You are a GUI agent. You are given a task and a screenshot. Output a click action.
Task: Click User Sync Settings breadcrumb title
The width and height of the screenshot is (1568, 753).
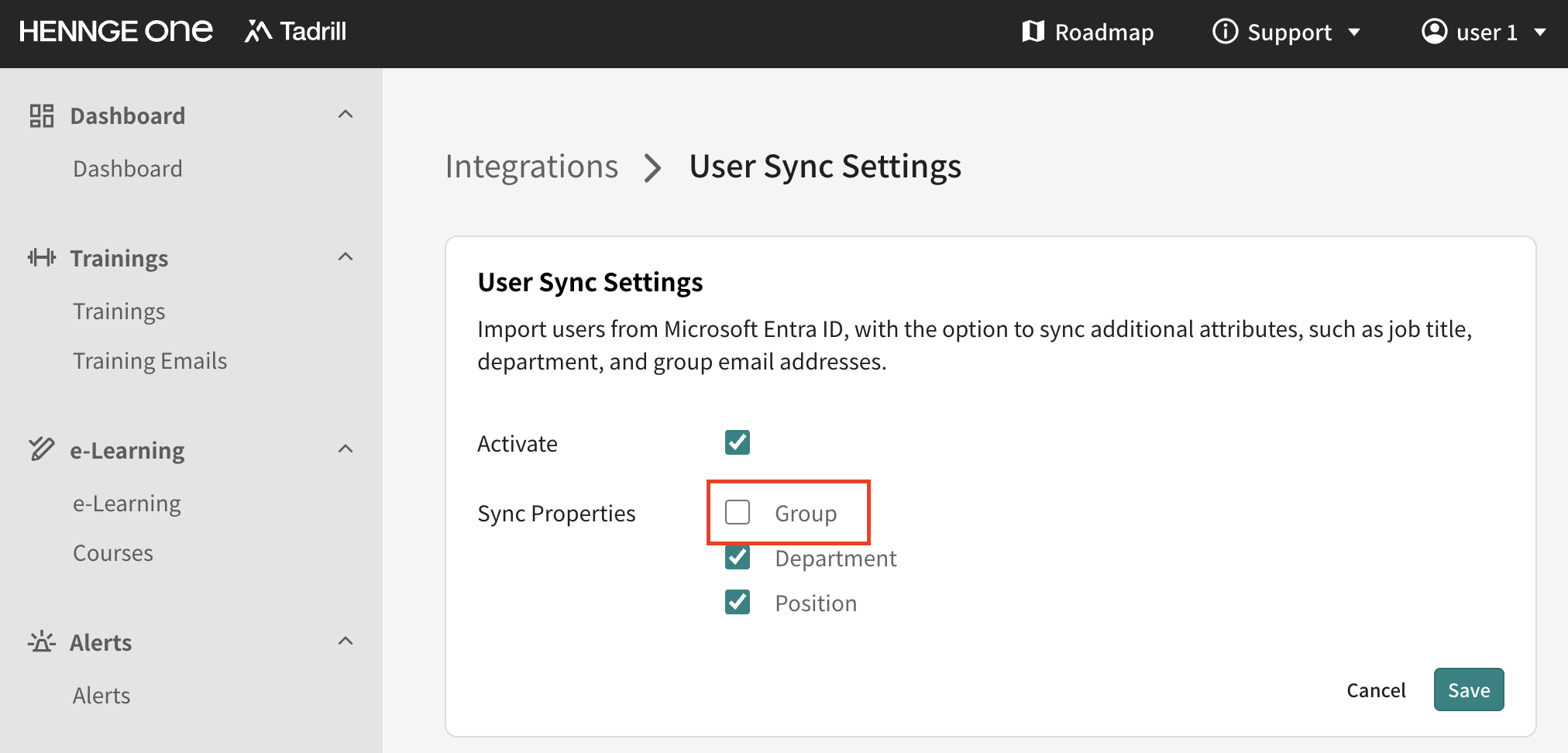pos(825,167)
